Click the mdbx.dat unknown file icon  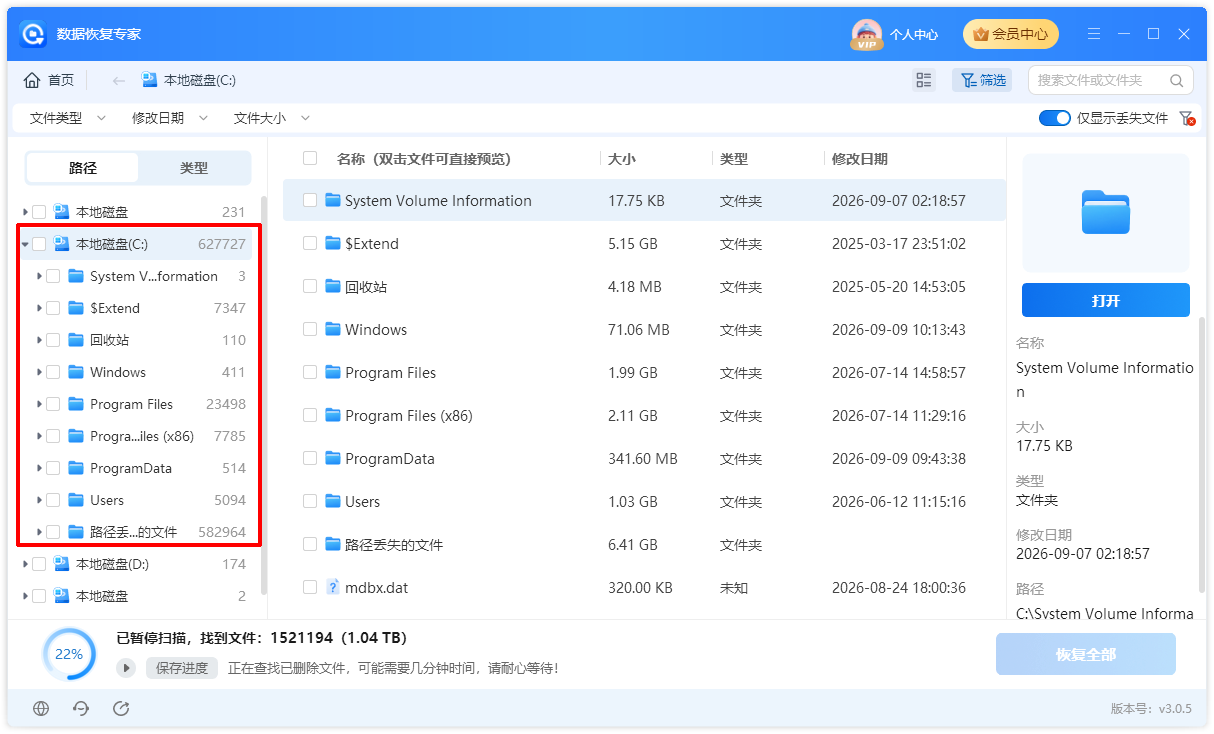tap(333, 587)
